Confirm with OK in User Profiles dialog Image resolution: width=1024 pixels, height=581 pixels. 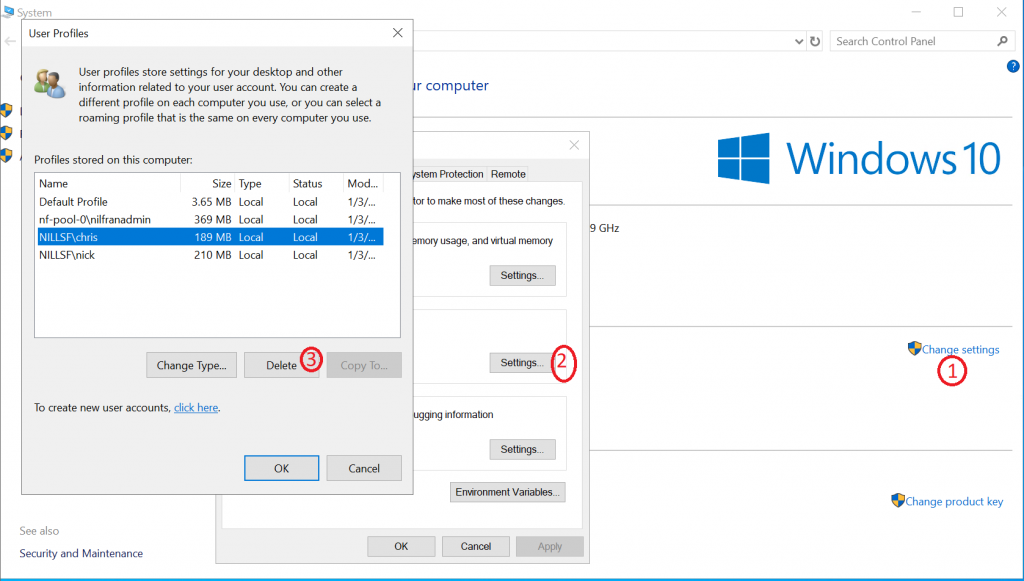(281, 468)
